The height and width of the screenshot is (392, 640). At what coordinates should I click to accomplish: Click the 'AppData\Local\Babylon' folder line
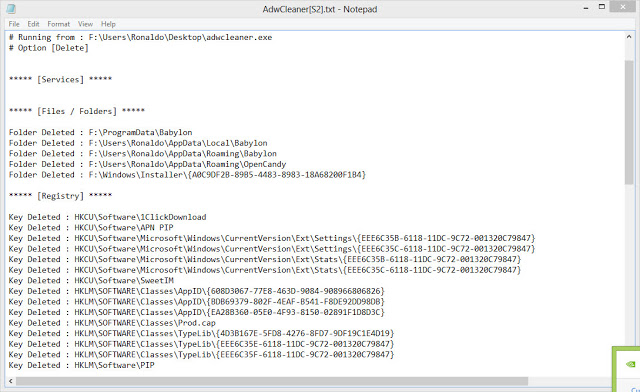(x=138, y=143)
